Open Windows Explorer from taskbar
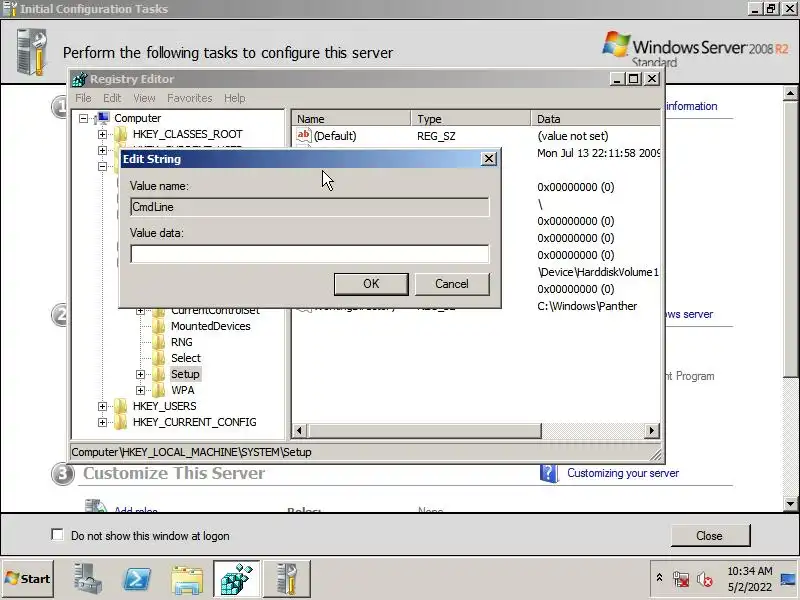Viewport: 800px width, 600px height. coord(187,580)
